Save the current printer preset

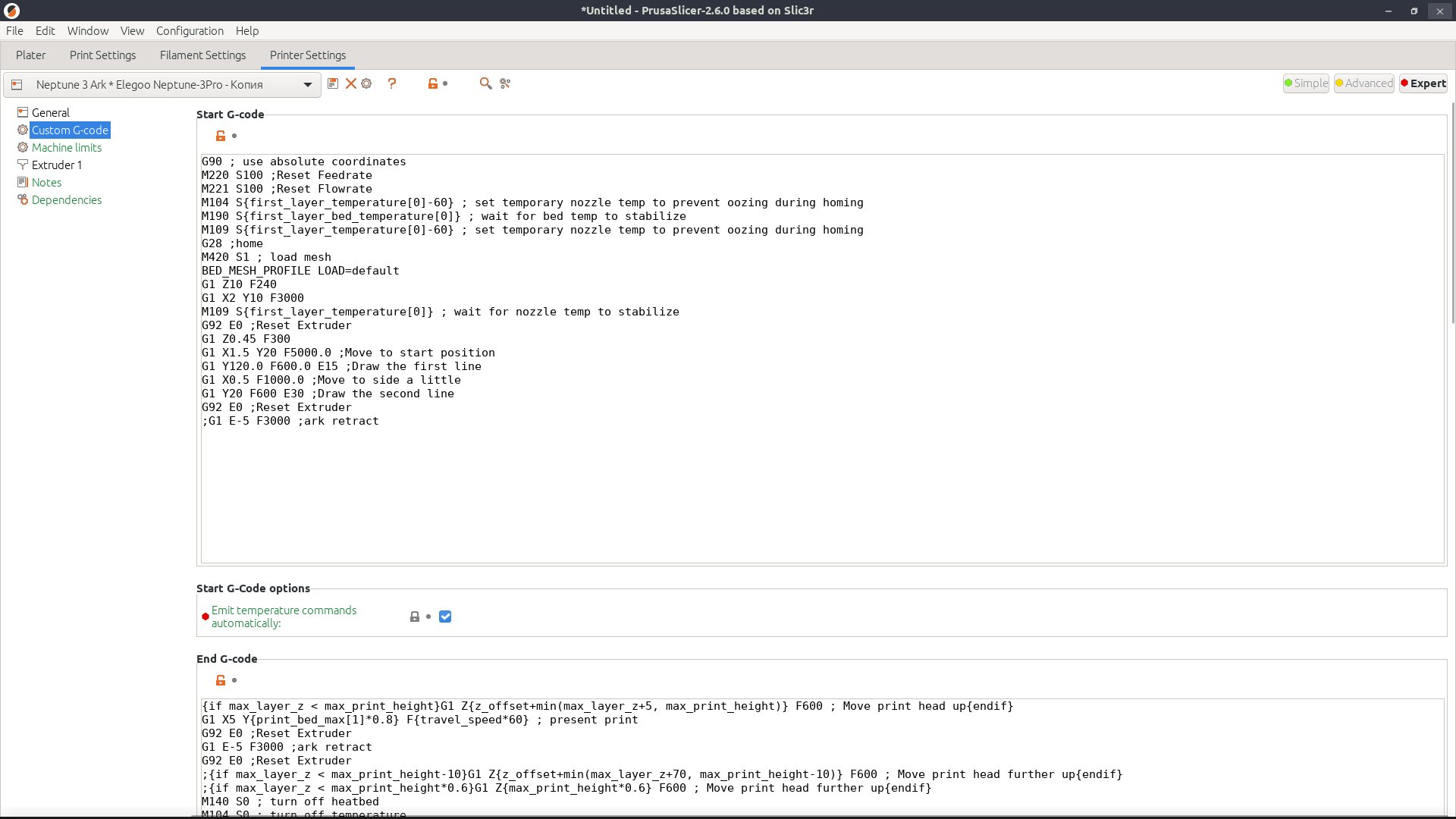click(x=333, y=83)
